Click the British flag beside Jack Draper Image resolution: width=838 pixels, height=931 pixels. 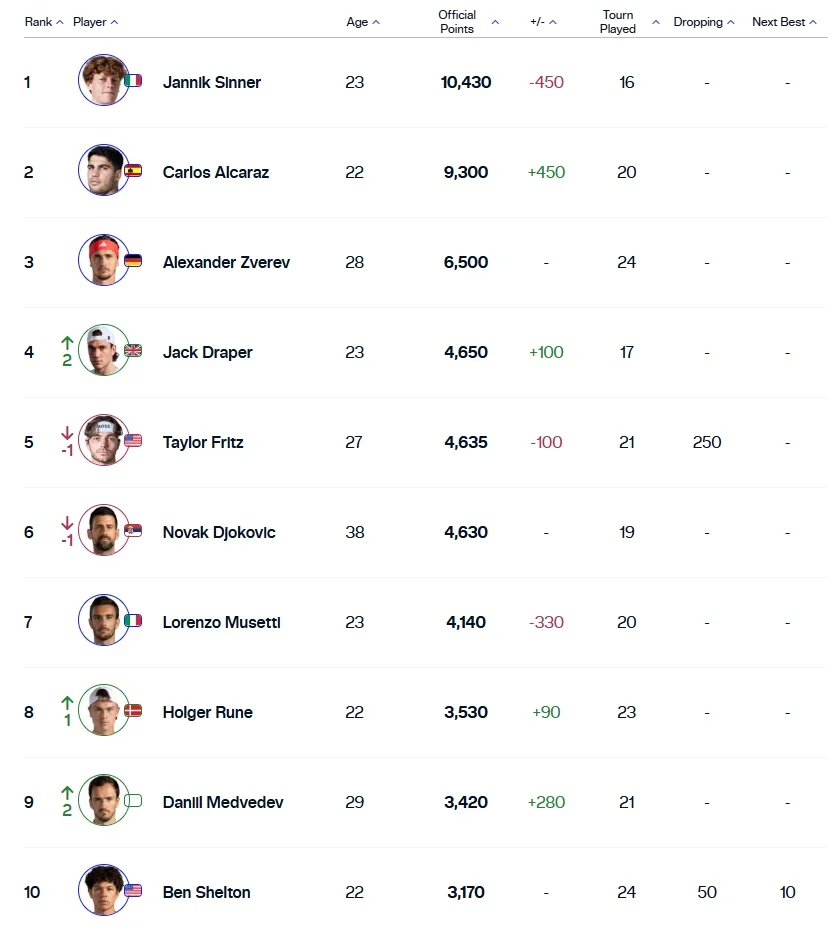pyautogui.click(x=133, y=351)
